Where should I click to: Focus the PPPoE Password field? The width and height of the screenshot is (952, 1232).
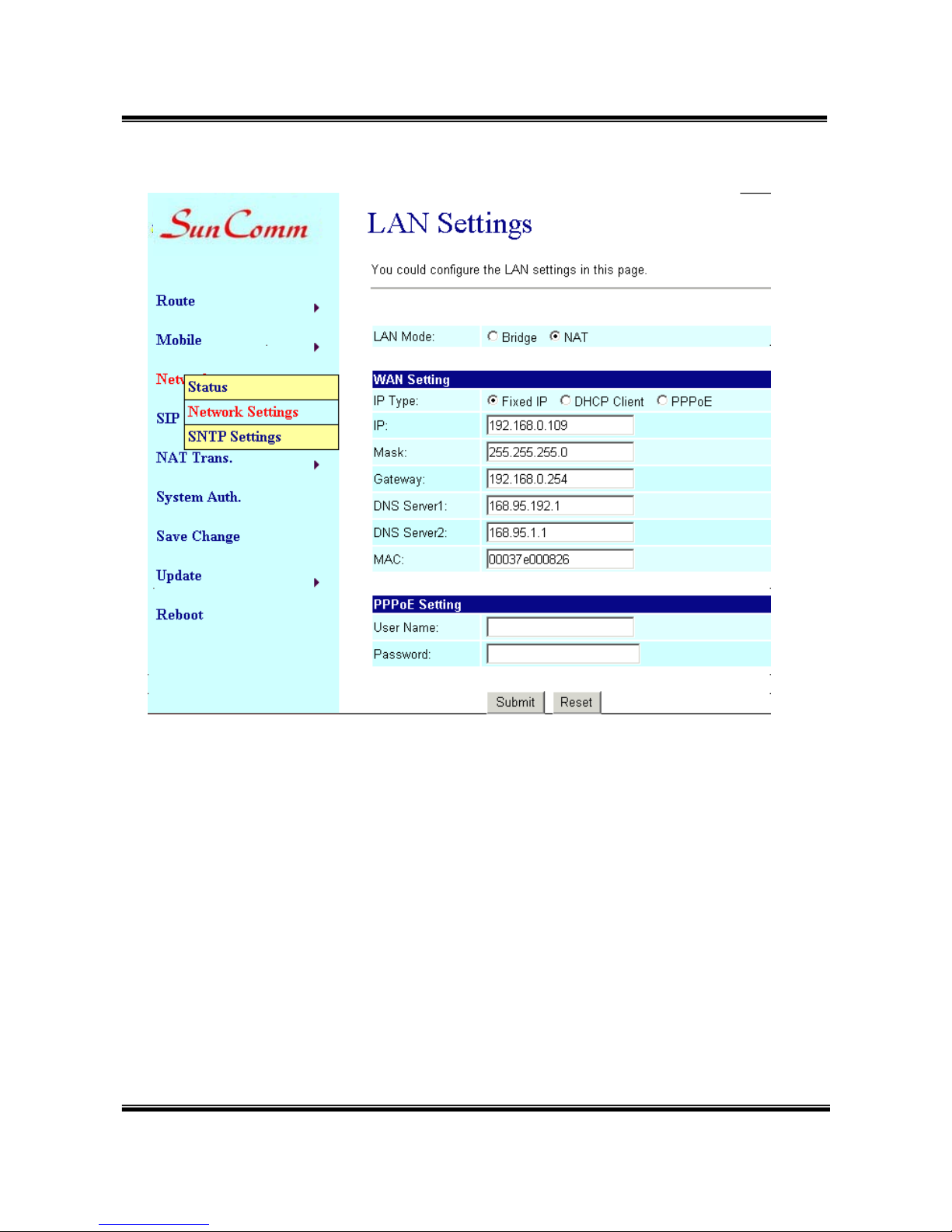click(563, 654)
